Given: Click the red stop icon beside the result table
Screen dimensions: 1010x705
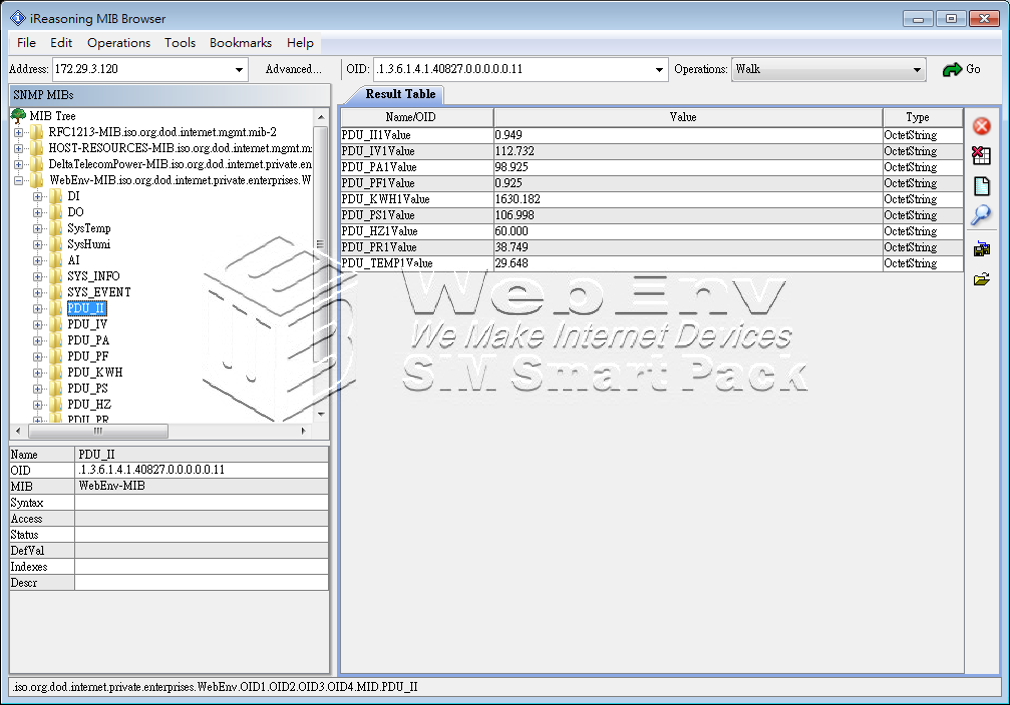Looking at the screenshot, I should 982,126.
